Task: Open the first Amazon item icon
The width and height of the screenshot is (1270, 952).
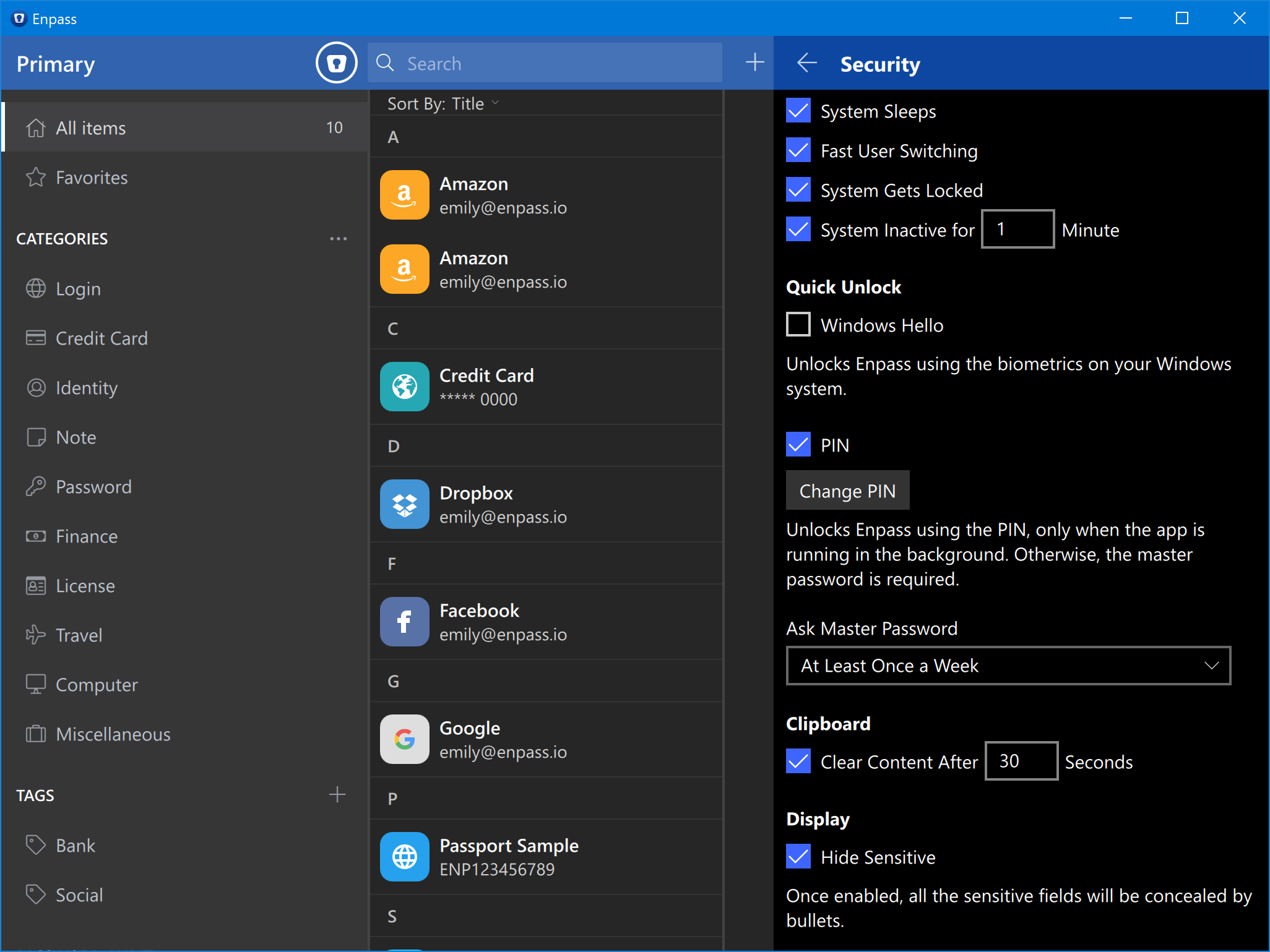Action: pos(405,195)
